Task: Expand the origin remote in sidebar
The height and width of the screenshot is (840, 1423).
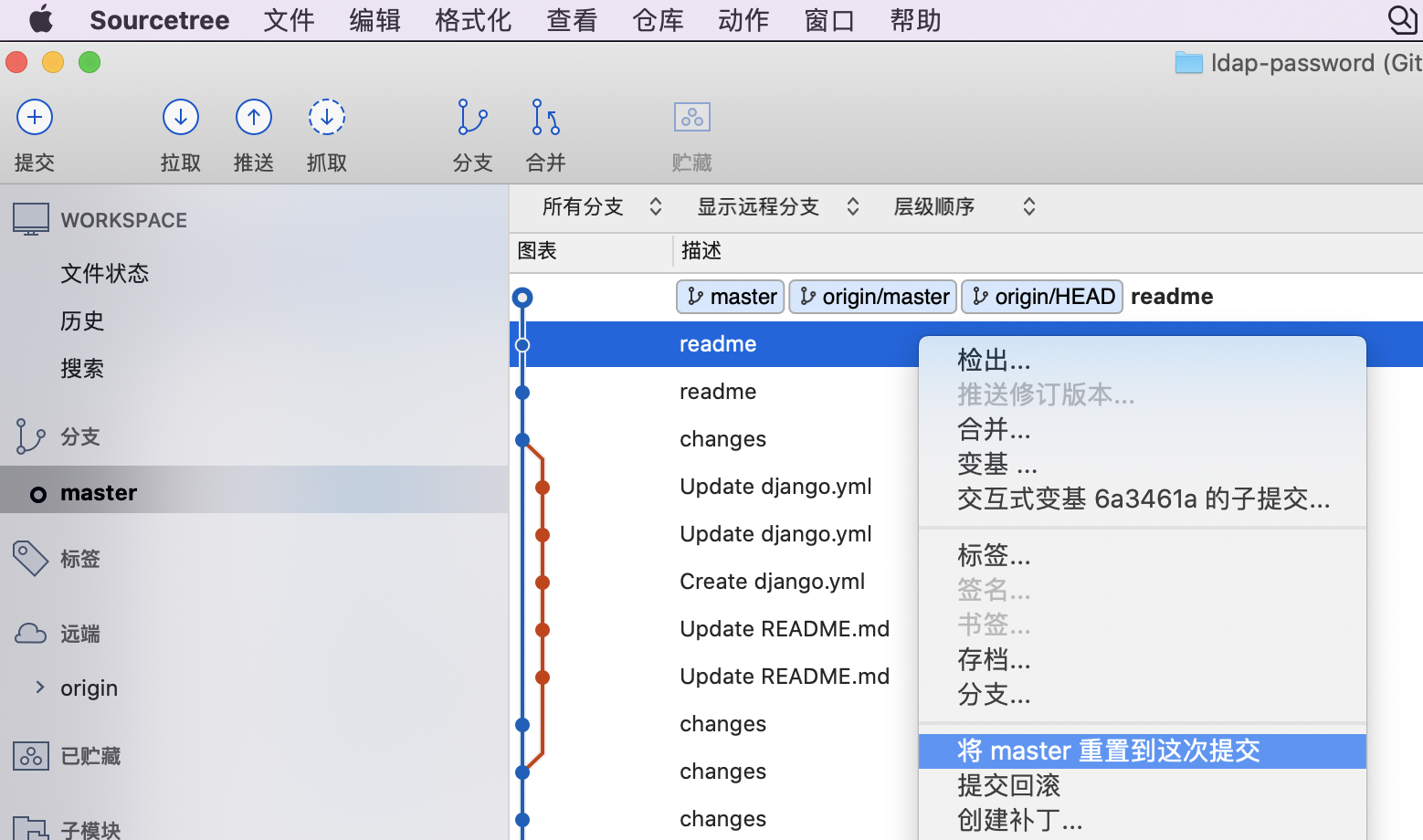Action: [39, 687]
